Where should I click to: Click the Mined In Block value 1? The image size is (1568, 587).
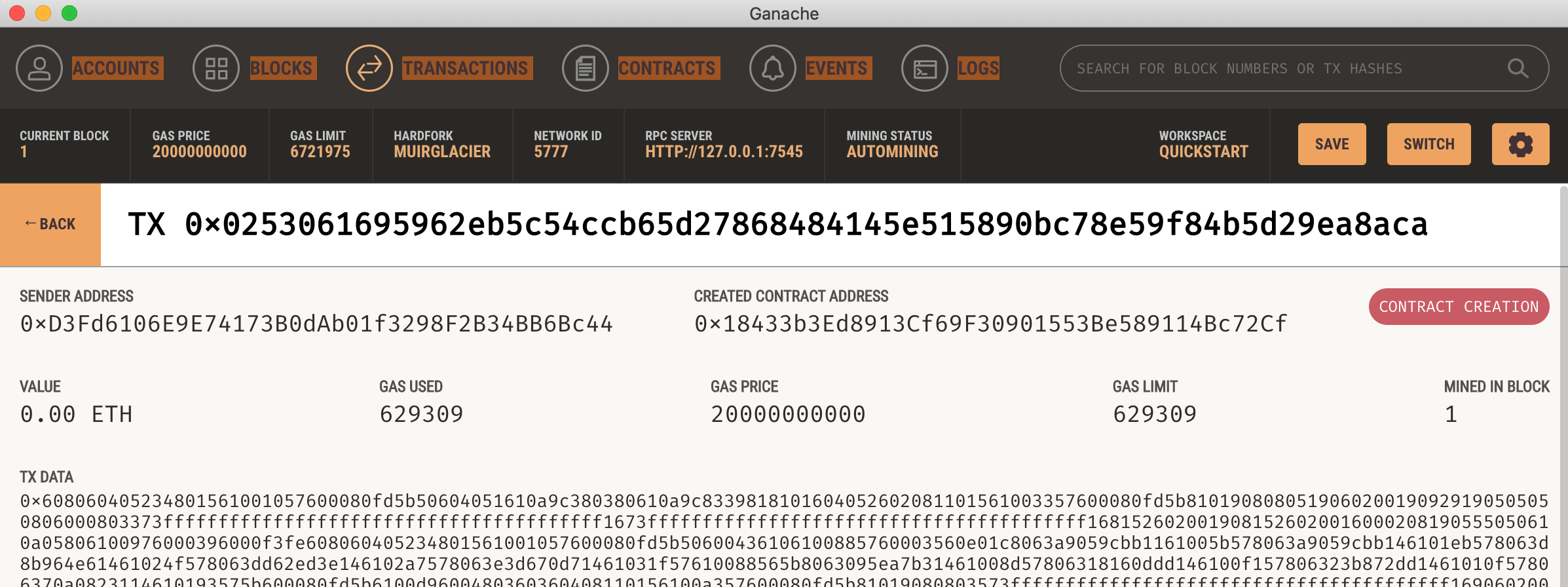click(x=1451, y=414)
